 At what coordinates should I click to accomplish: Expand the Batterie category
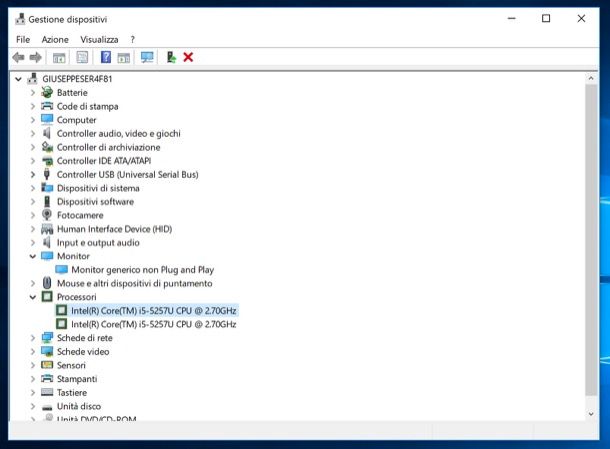(x=33, y=93)
